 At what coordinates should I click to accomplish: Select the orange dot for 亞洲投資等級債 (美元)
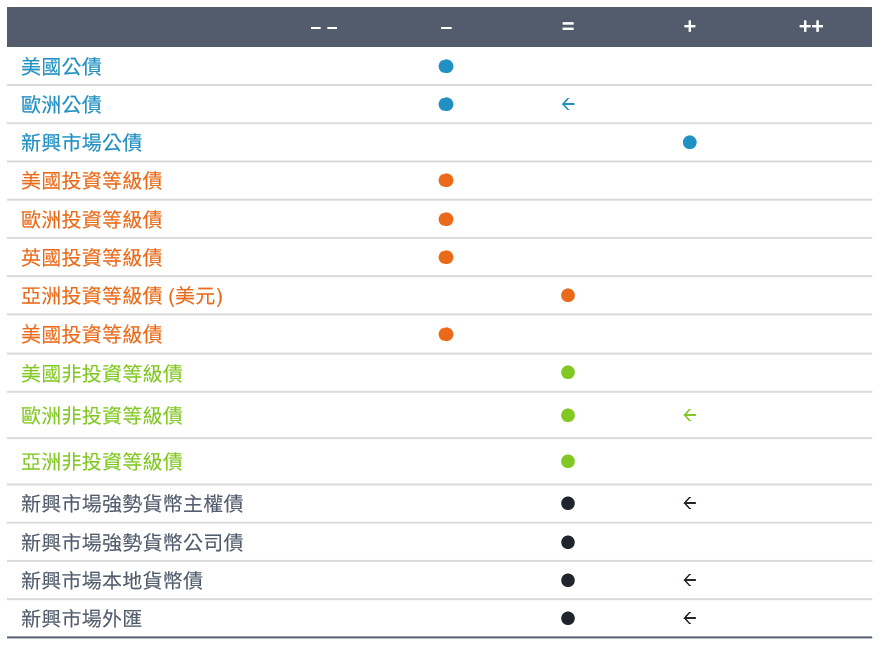click(x=568, y=295)
